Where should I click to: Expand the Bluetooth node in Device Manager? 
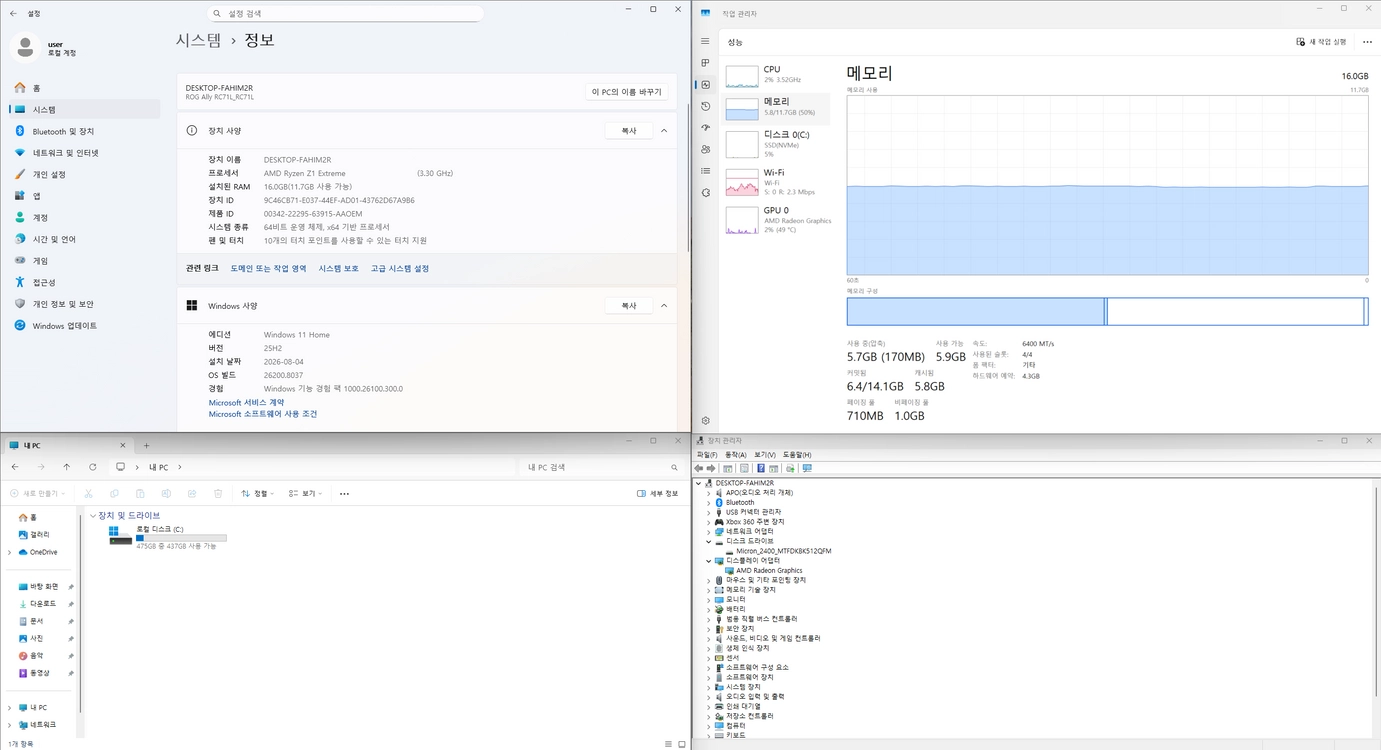[709, 503]
